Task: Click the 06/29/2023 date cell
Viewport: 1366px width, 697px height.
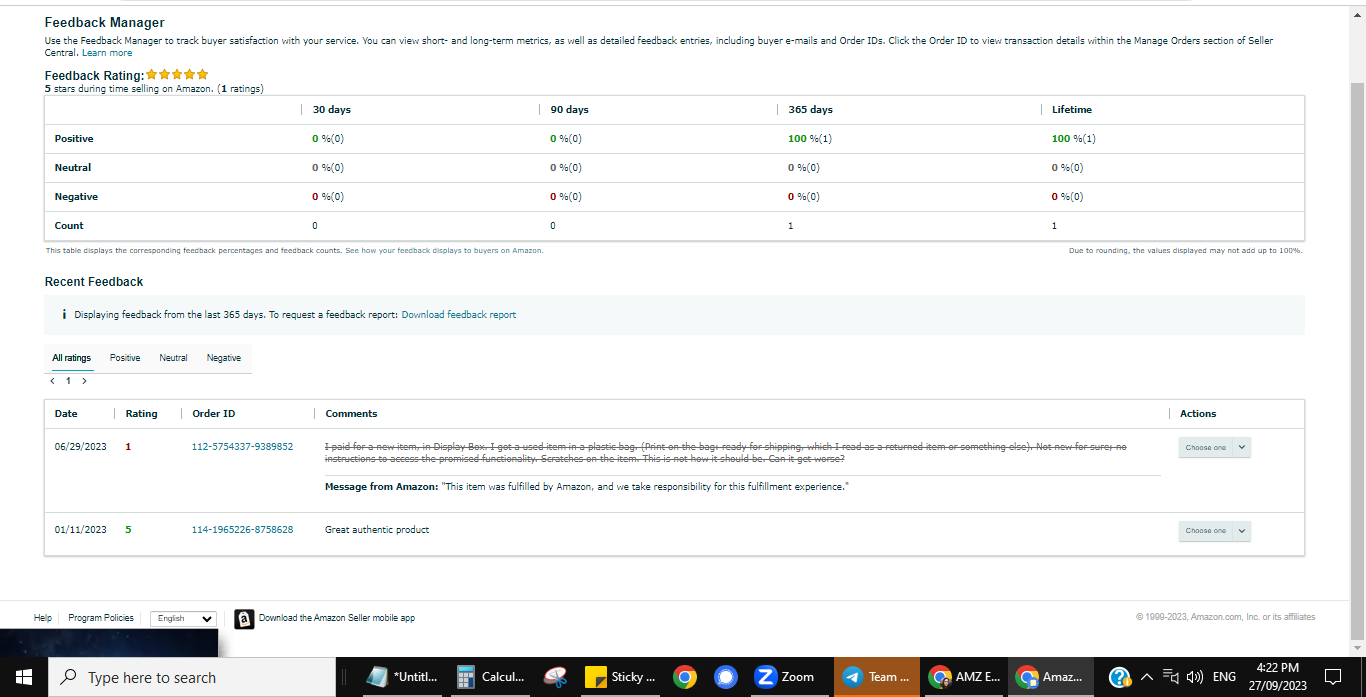Action: (x=80, y=446)
